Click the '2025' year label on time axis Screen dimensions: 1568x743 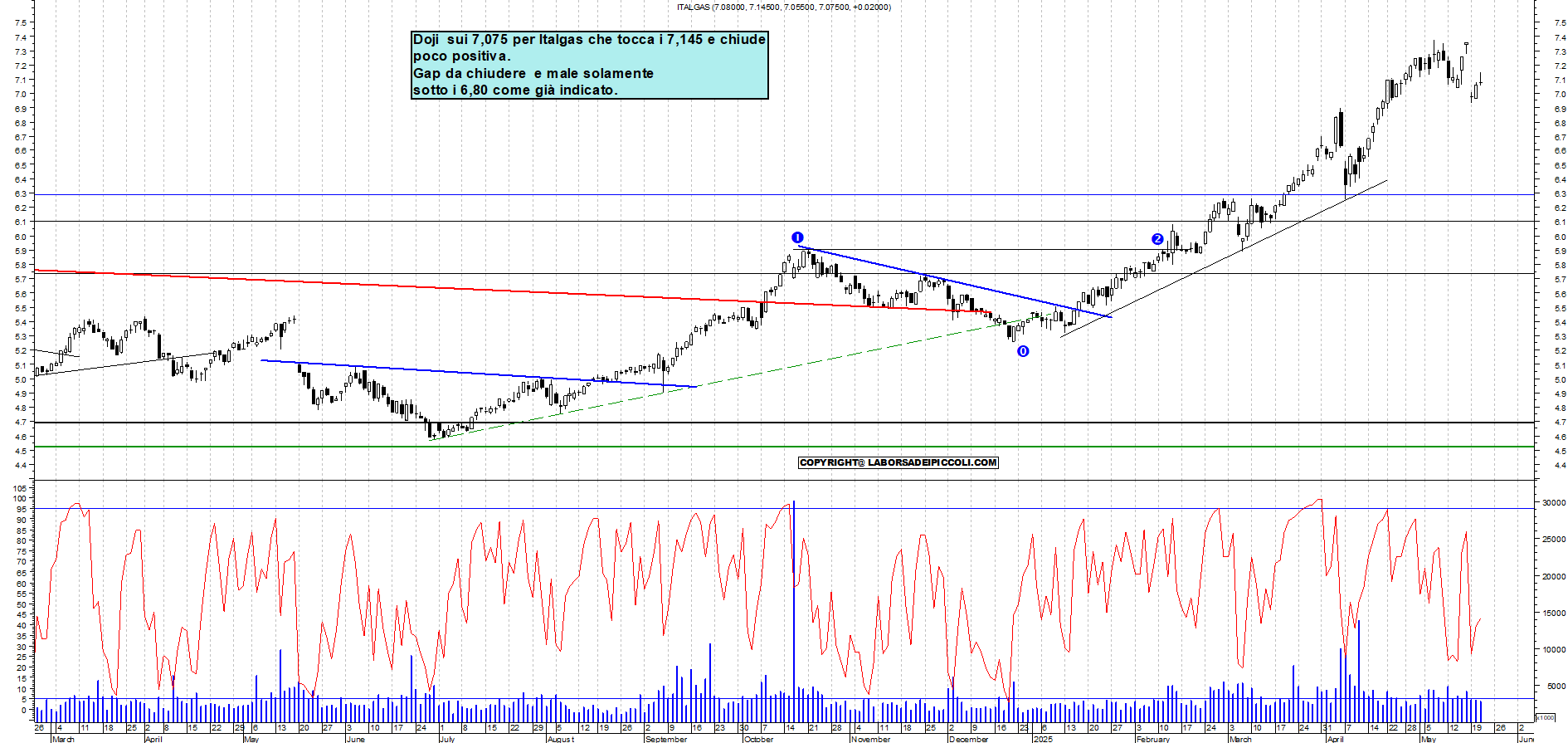point(1043,739)
